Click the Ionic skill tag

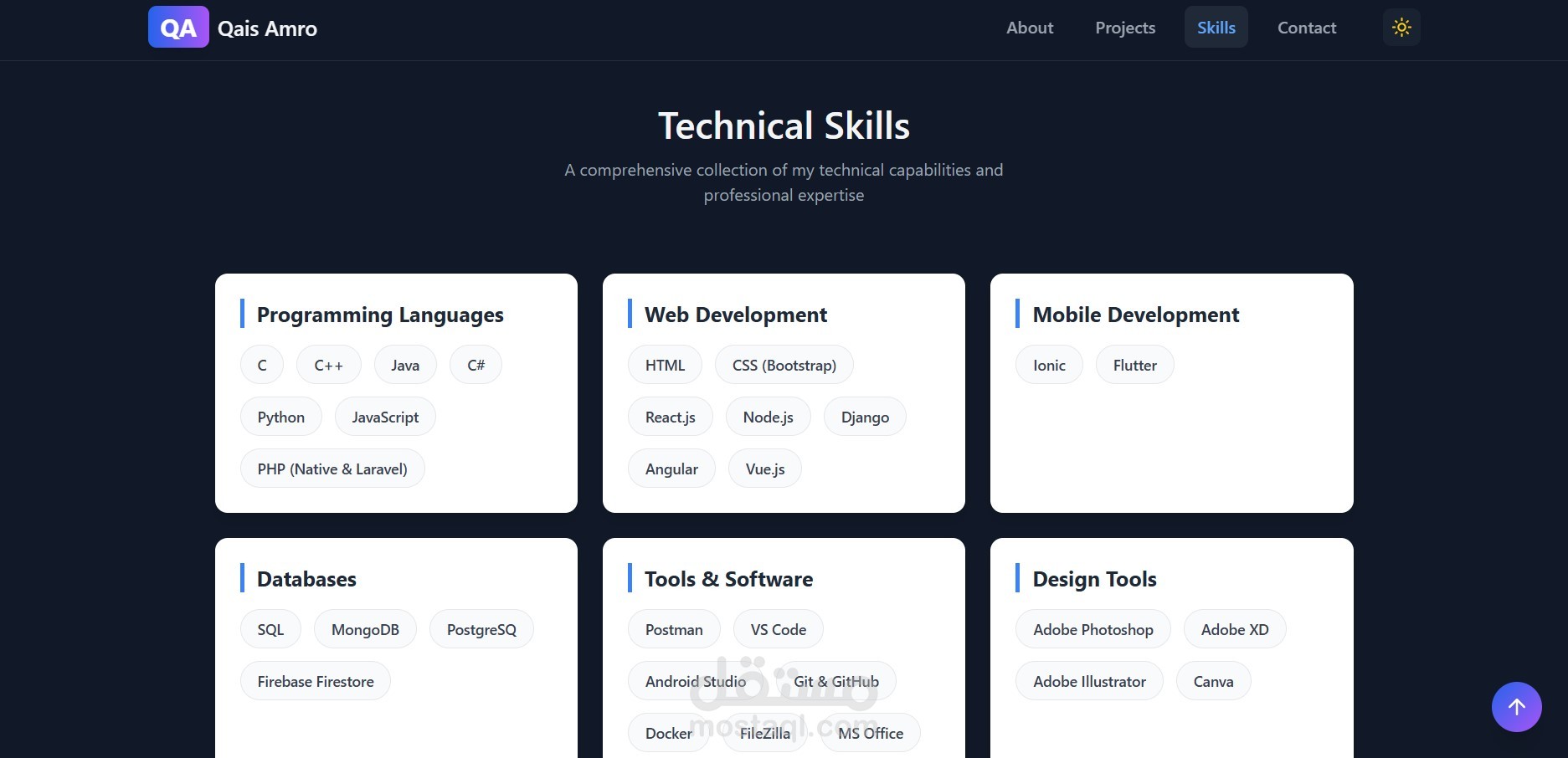(1049, 365)
